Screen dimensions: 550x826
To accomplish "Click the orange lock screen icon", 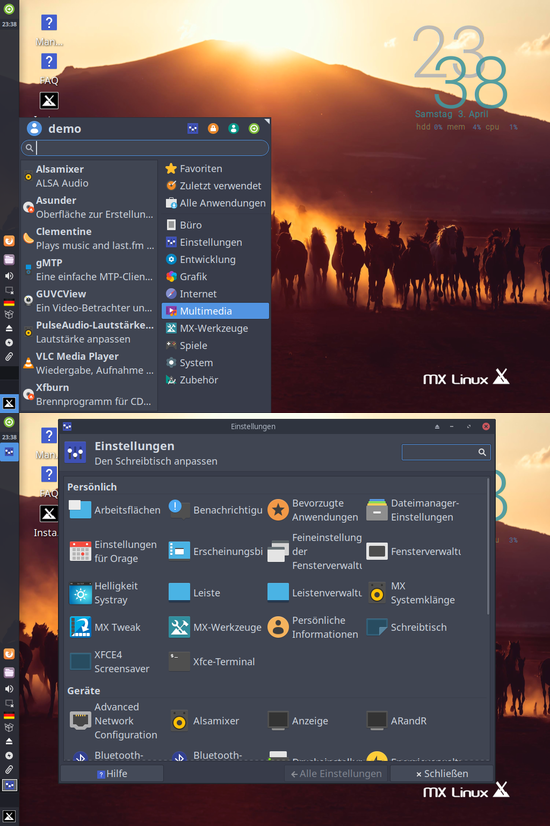I will 213,129.
